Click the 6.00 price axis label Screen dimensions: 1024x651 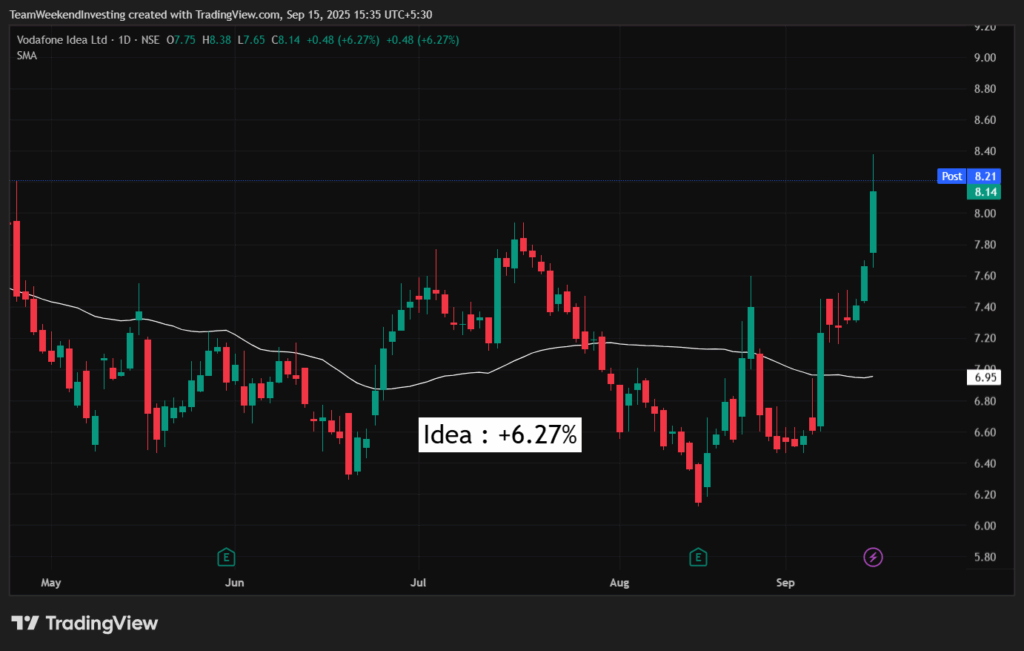tap(985, 526)
